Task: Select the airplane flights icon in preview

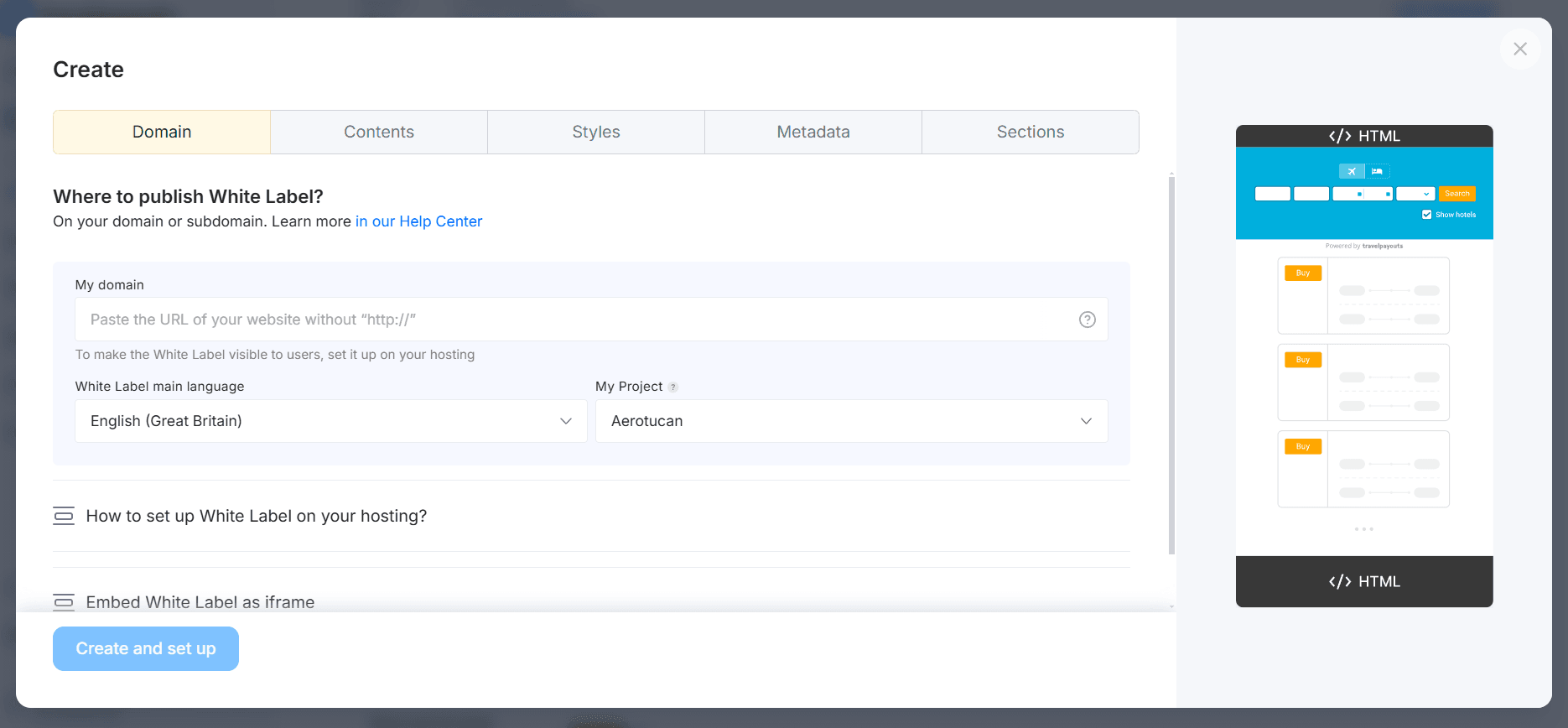Action: click(1351, 171)
